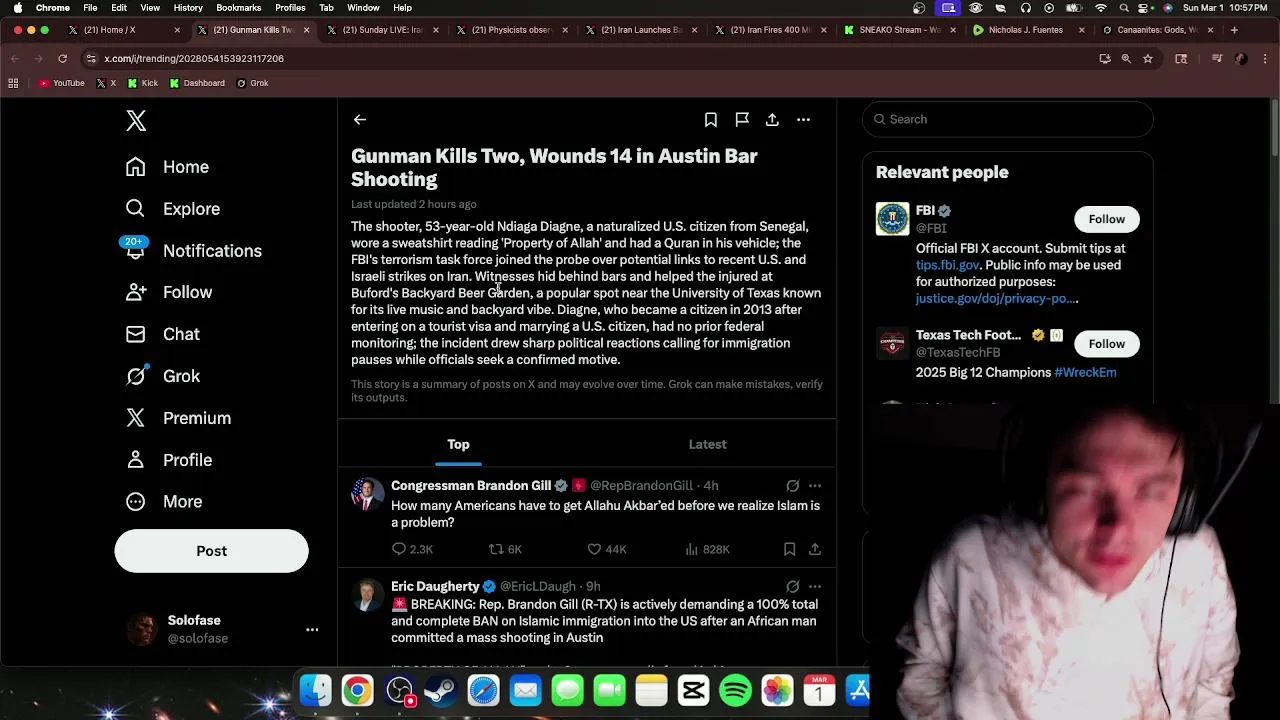The image size is (1280, 720).
Task: Click the X search field
Action: 1008,119
